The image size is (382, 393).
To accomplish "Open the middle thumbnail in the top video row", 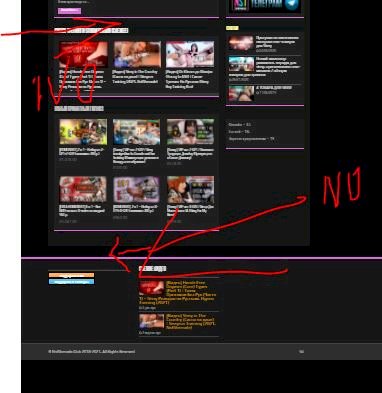I will (137, 54).
